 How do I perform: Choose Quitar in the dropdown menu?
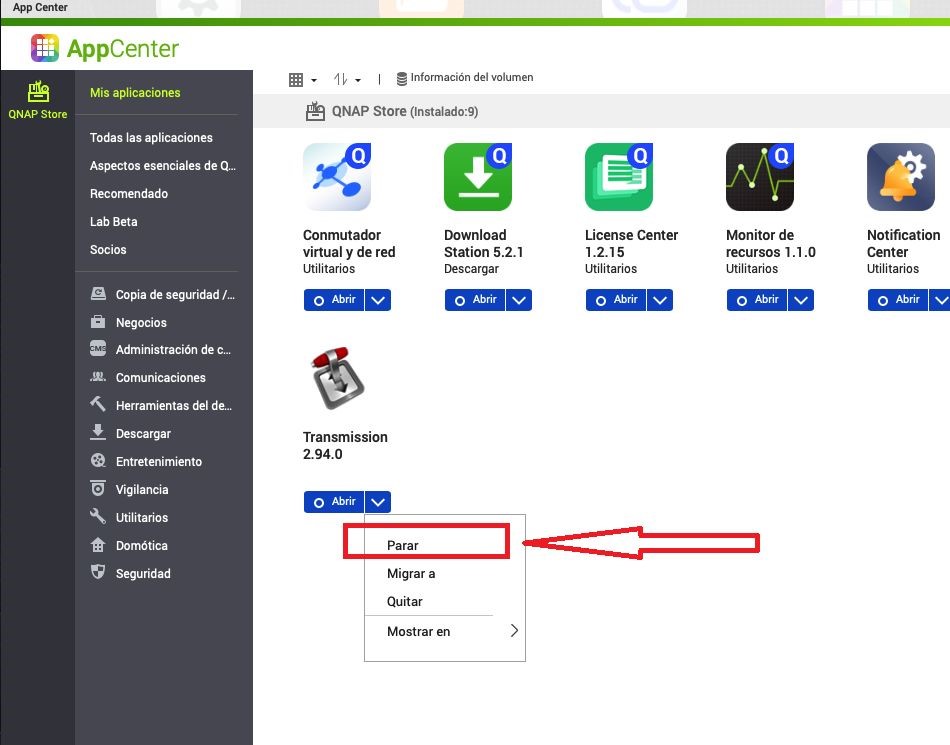coord(405,601)
